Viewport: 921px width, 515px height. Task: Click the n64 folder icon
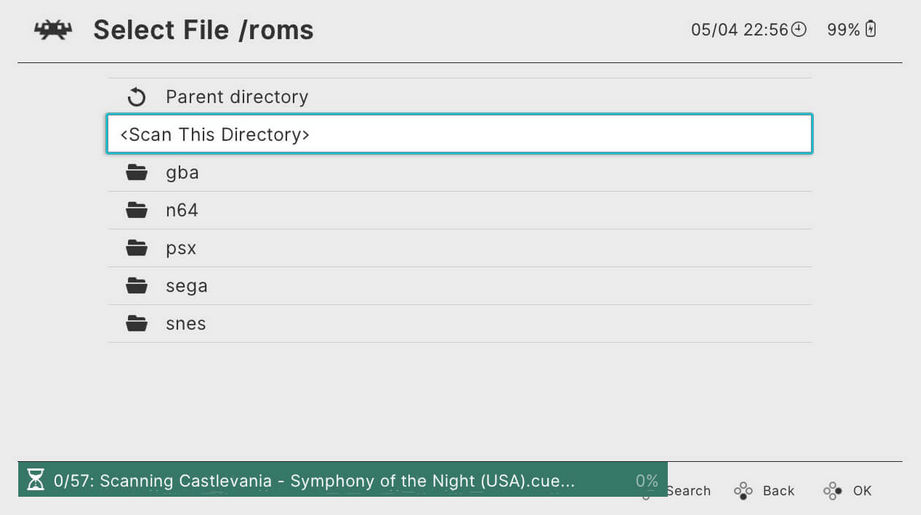click(136, 210)
